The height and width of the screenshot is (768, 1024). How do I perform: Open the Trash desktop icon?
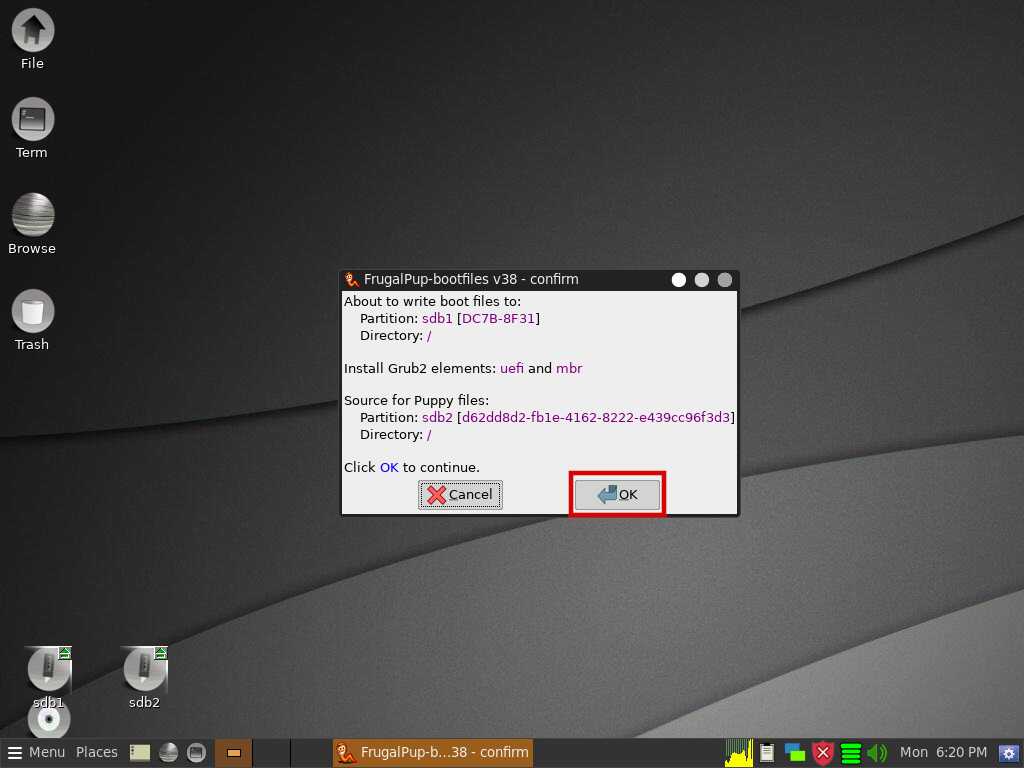click(32, 311)
